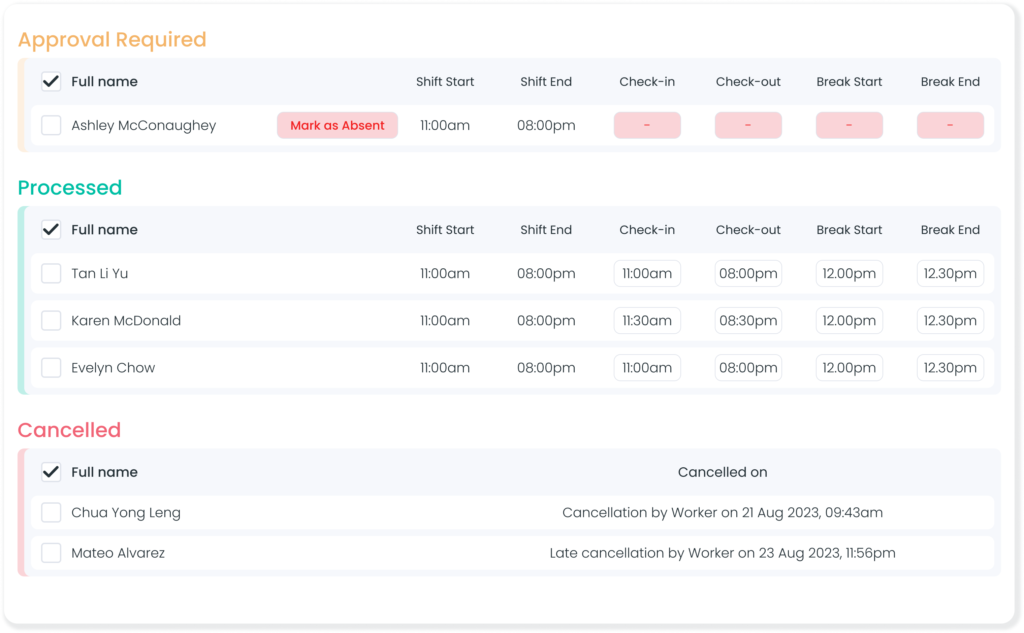Select the Mateo Alvarez checkbox
The height and width of the screenshot is (633, 1024).
pyautogui.click(x=51, y=553)
